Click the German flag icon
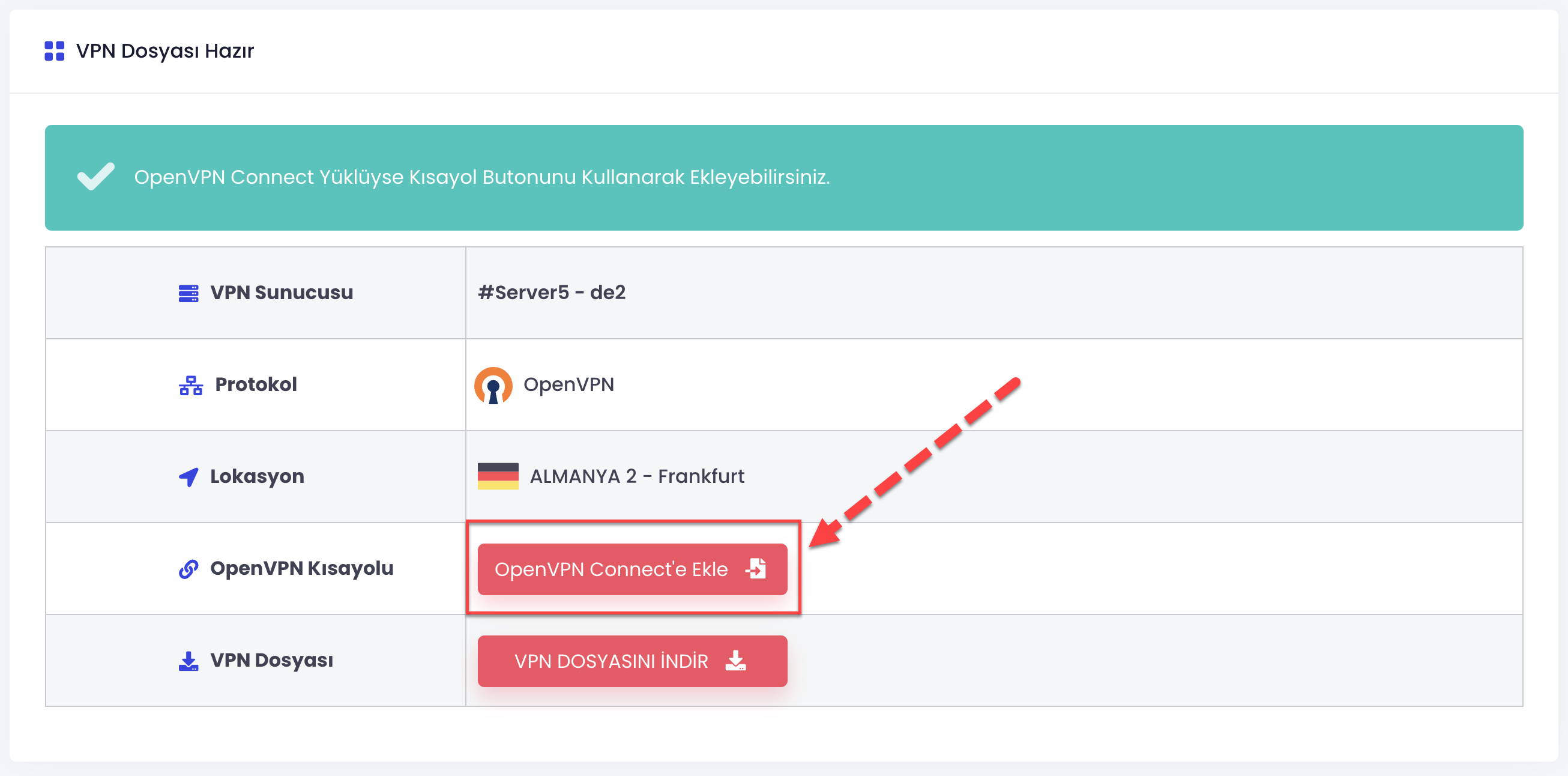This screenshot has height=776, width=1568. tap(498, 476)
